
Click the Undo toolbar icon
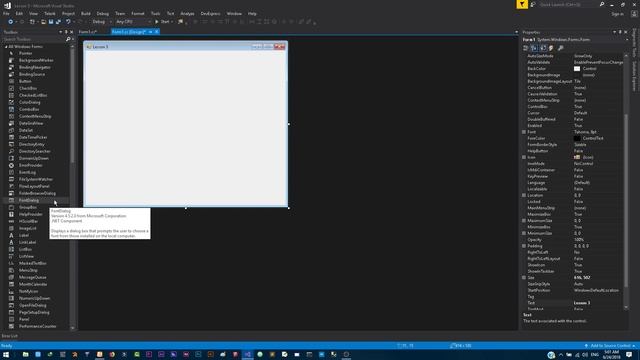(68, 22)
